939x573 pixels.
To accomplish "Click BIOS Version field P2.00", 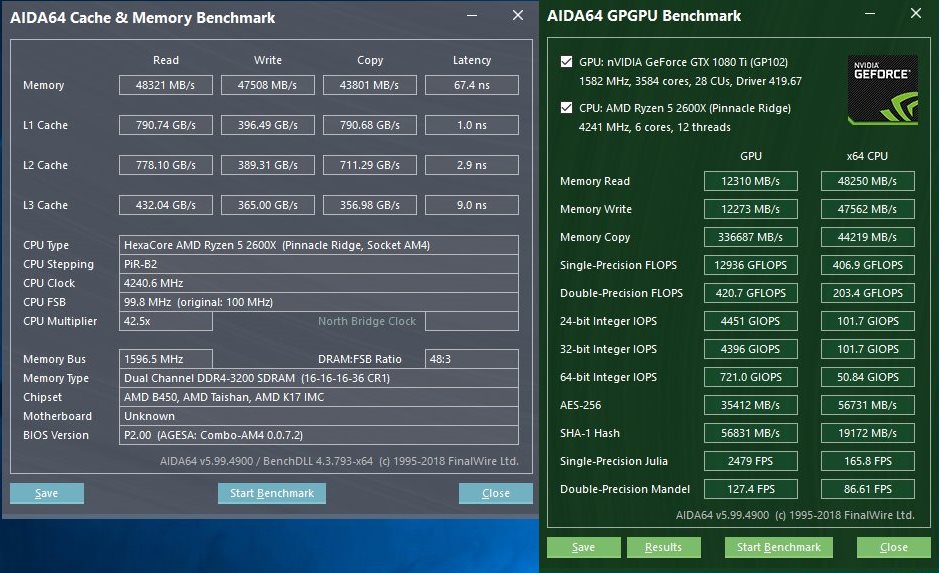I will [319, 435].
